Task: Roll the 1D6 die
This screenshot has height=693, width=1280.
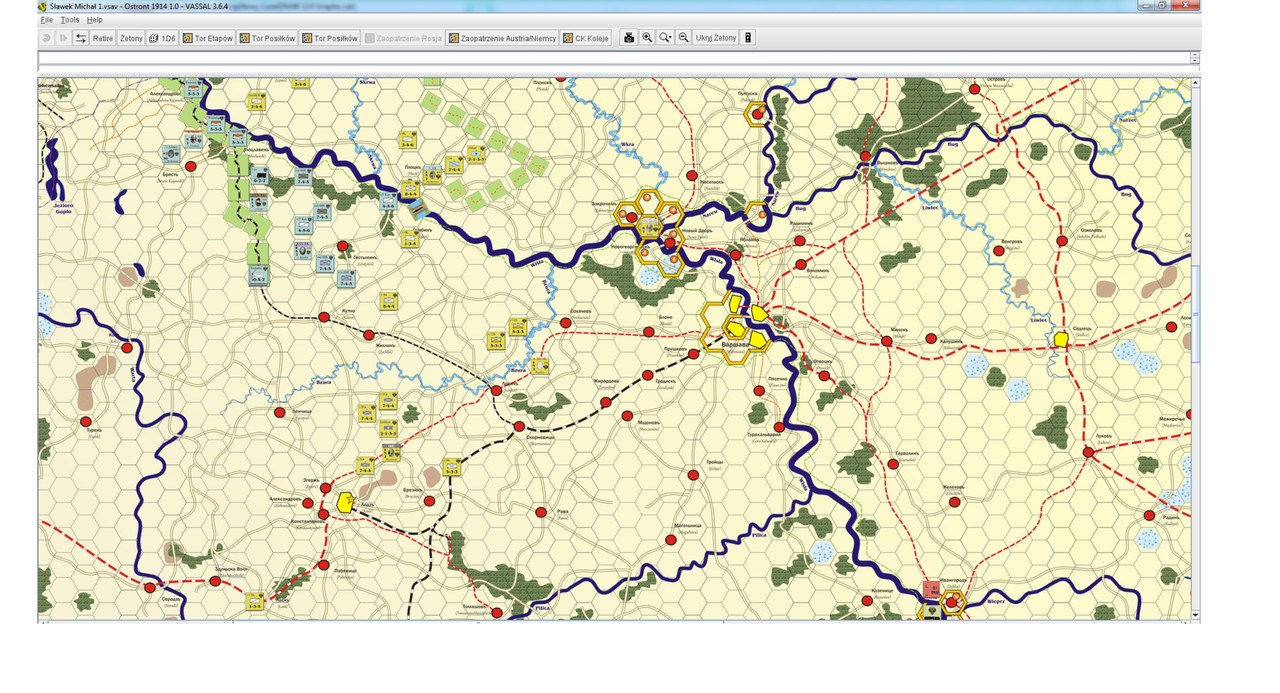Action: point(162,38)
